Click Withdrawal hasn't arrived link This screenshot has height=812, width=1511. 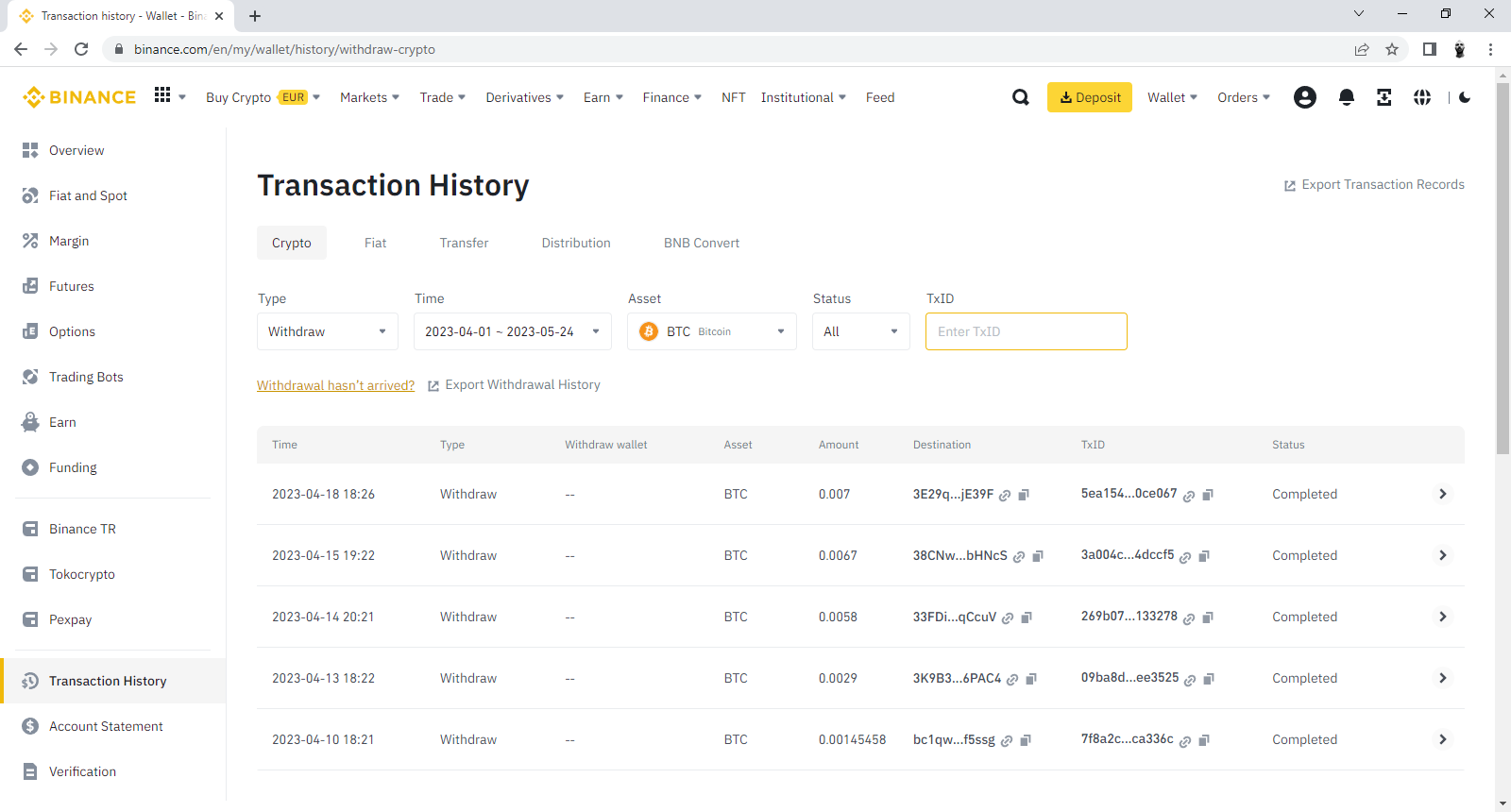point(335,385)
